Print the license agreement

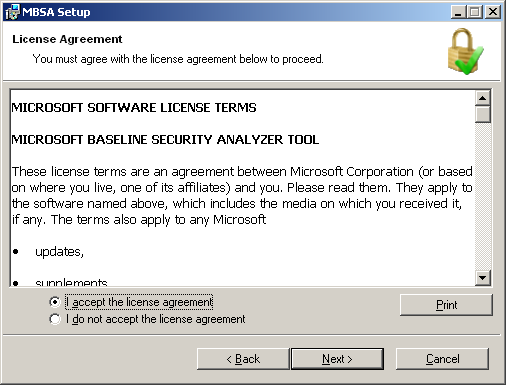446,305
